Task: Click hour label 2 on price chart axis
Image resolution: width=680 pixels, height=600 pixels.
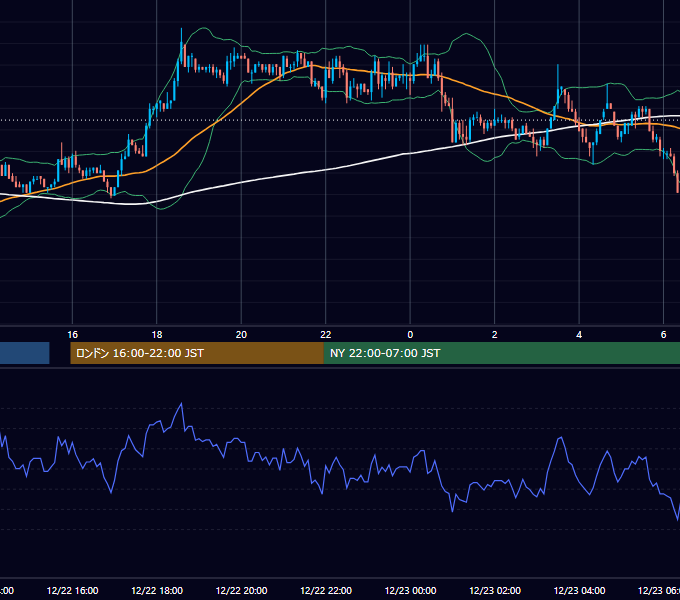Action: (x=494, y=334)
